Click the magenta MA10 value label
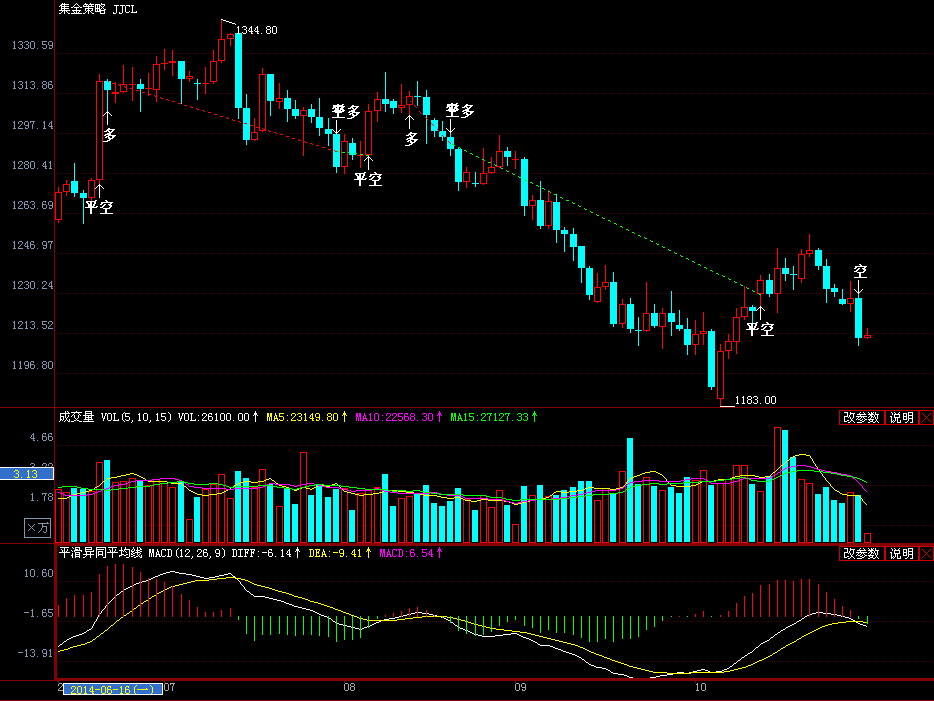This screenshot has width=934, height=701. pyautogui.click(x=397, y=417)
